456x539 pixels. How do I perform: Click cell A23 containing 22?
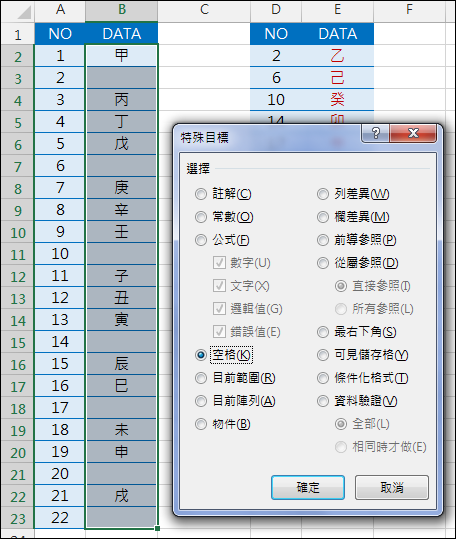click(60, 517)
